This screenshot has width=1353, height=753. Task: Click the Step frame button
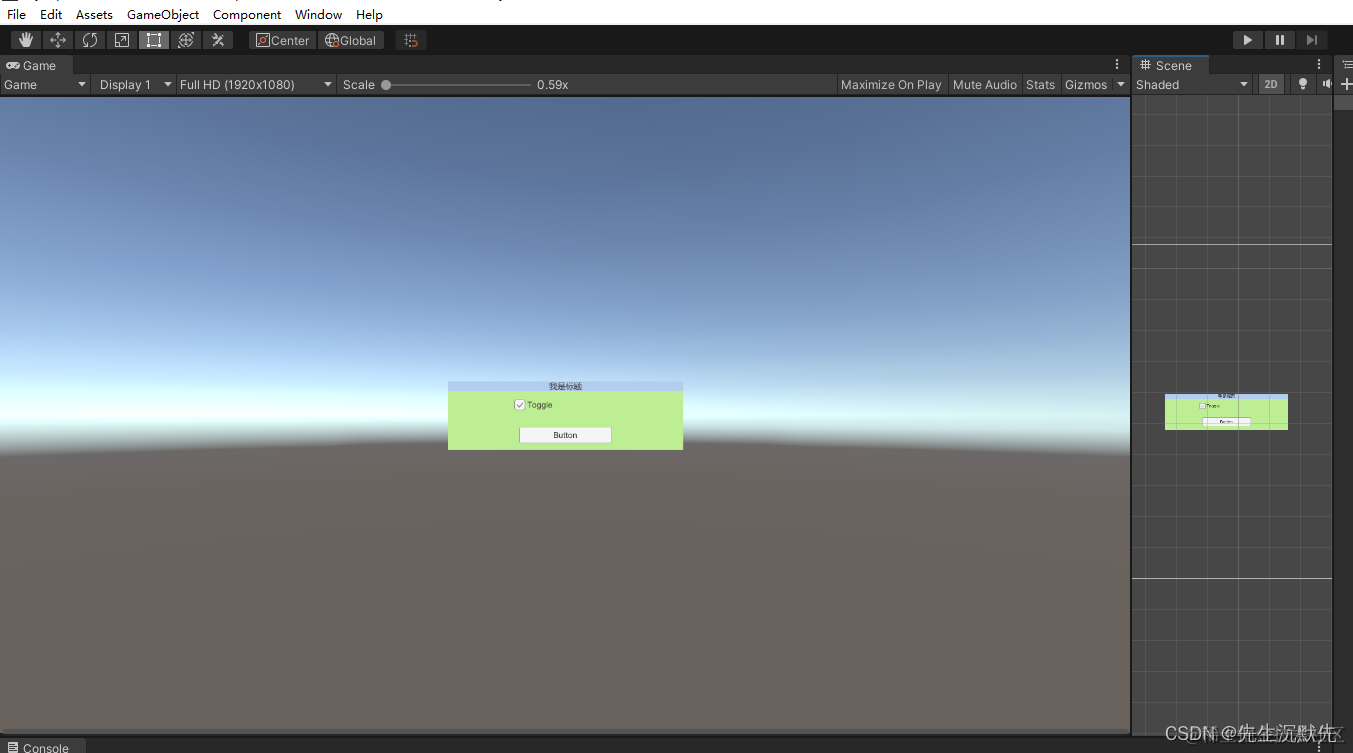coord(1312,40)
